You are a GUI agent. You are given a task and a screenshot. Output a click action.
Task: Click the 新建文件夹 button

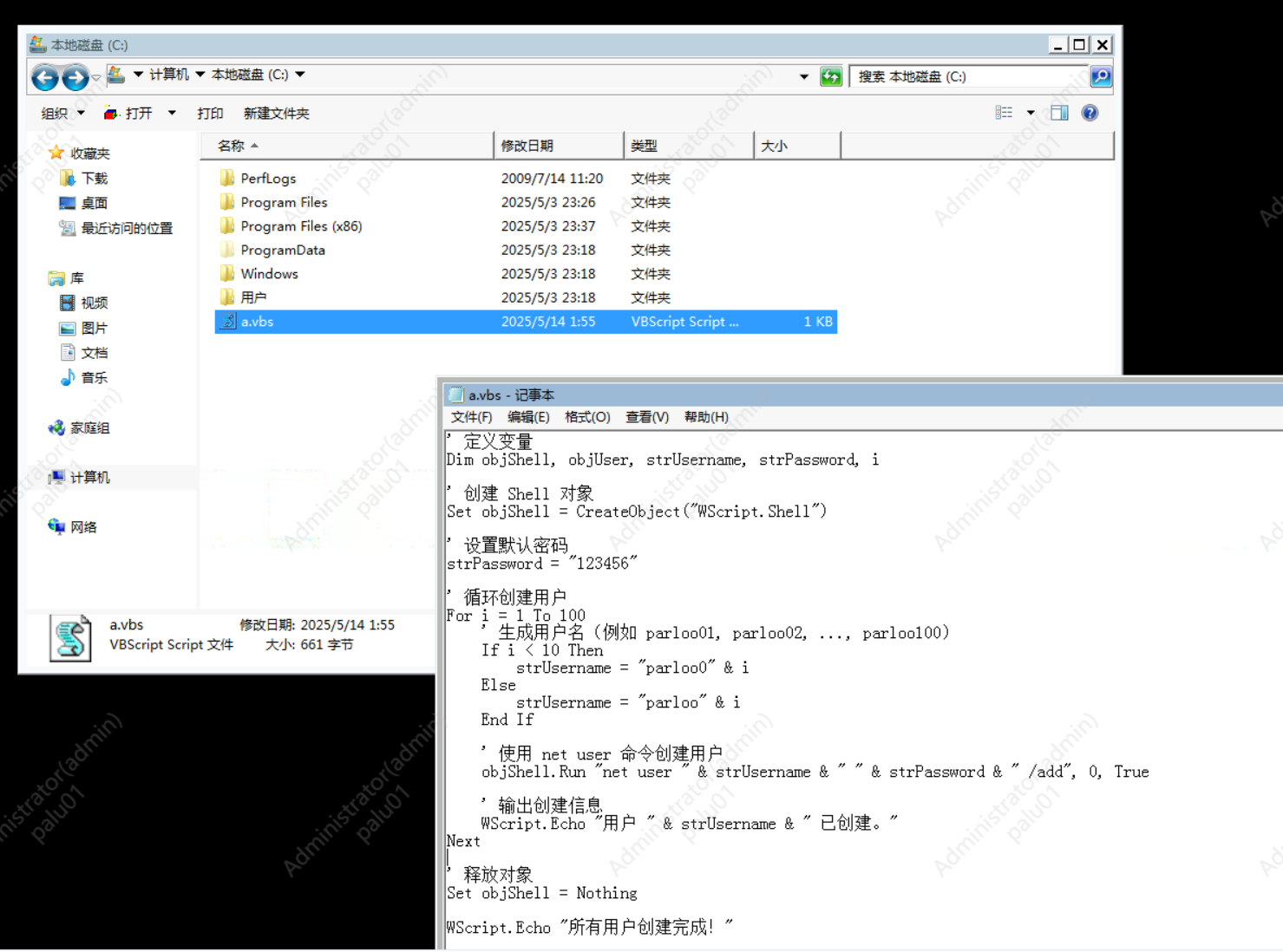point(276,114)
